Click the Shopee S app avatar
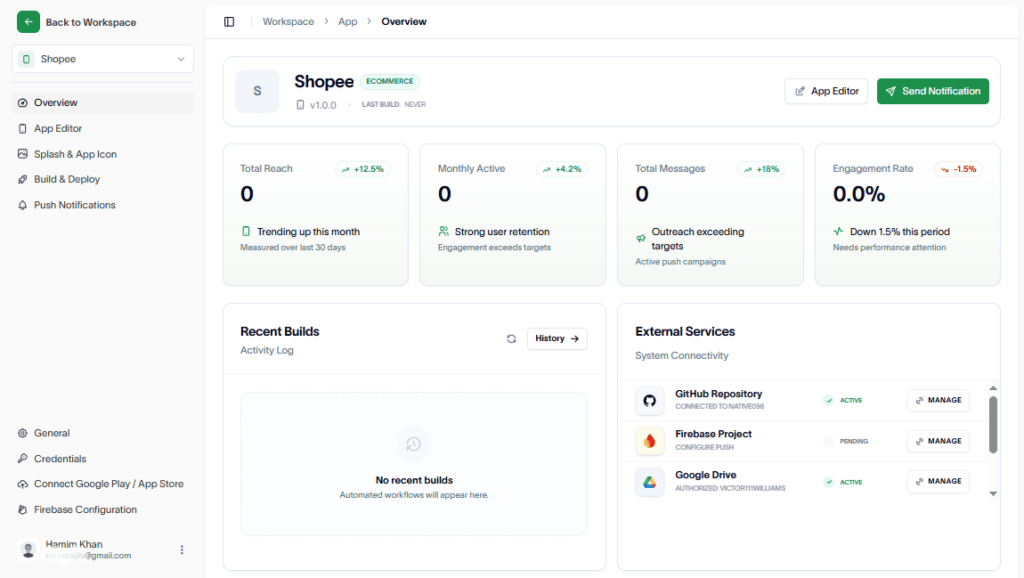The image size is (1024, 578). 257,91
